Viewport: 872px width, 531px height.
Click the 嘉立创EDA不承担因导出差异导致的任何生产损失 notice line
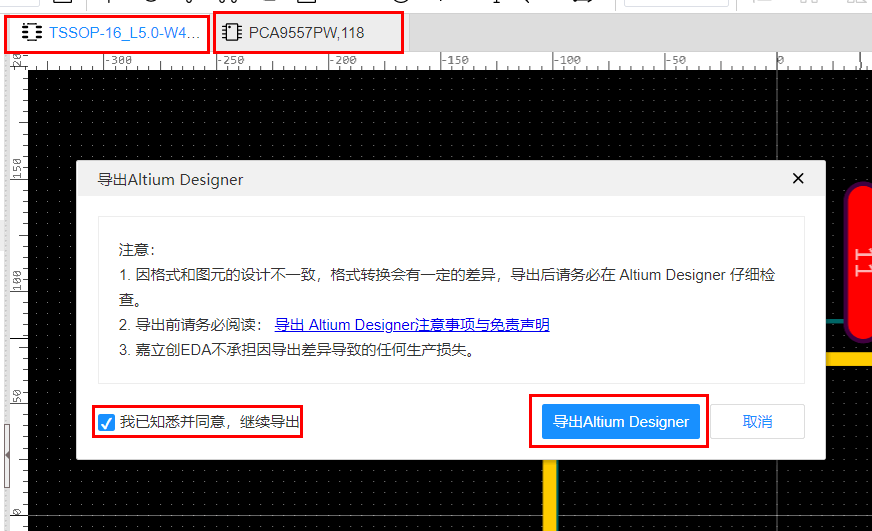296,350
